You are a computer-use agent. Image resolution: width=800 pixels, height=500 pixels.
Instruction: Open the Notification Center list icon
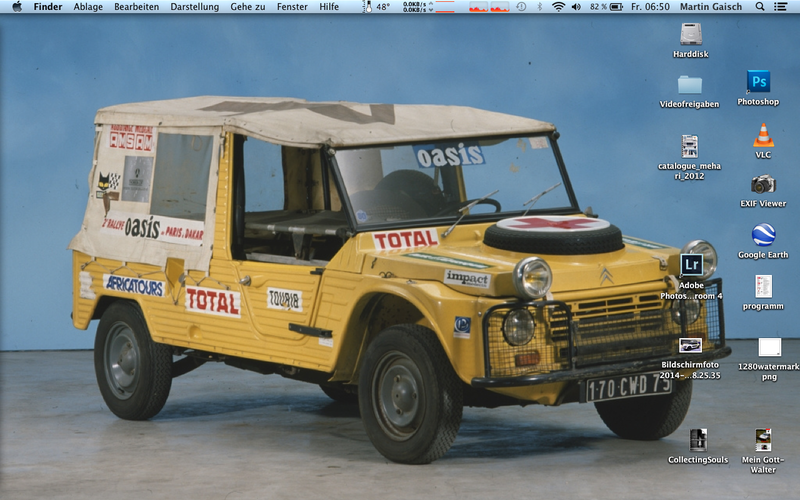[x=780, y=7]
